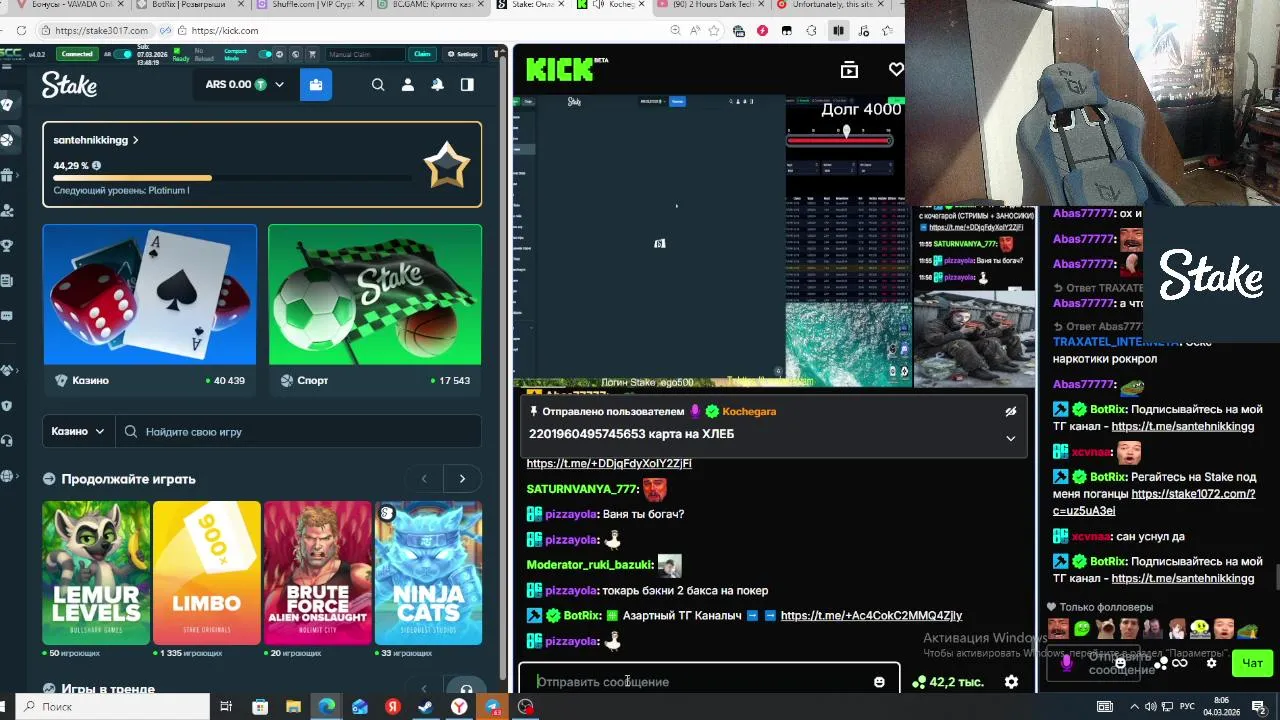
Task: Click the Долг 4000 red progress slider
Action: (x=840, y=140)
